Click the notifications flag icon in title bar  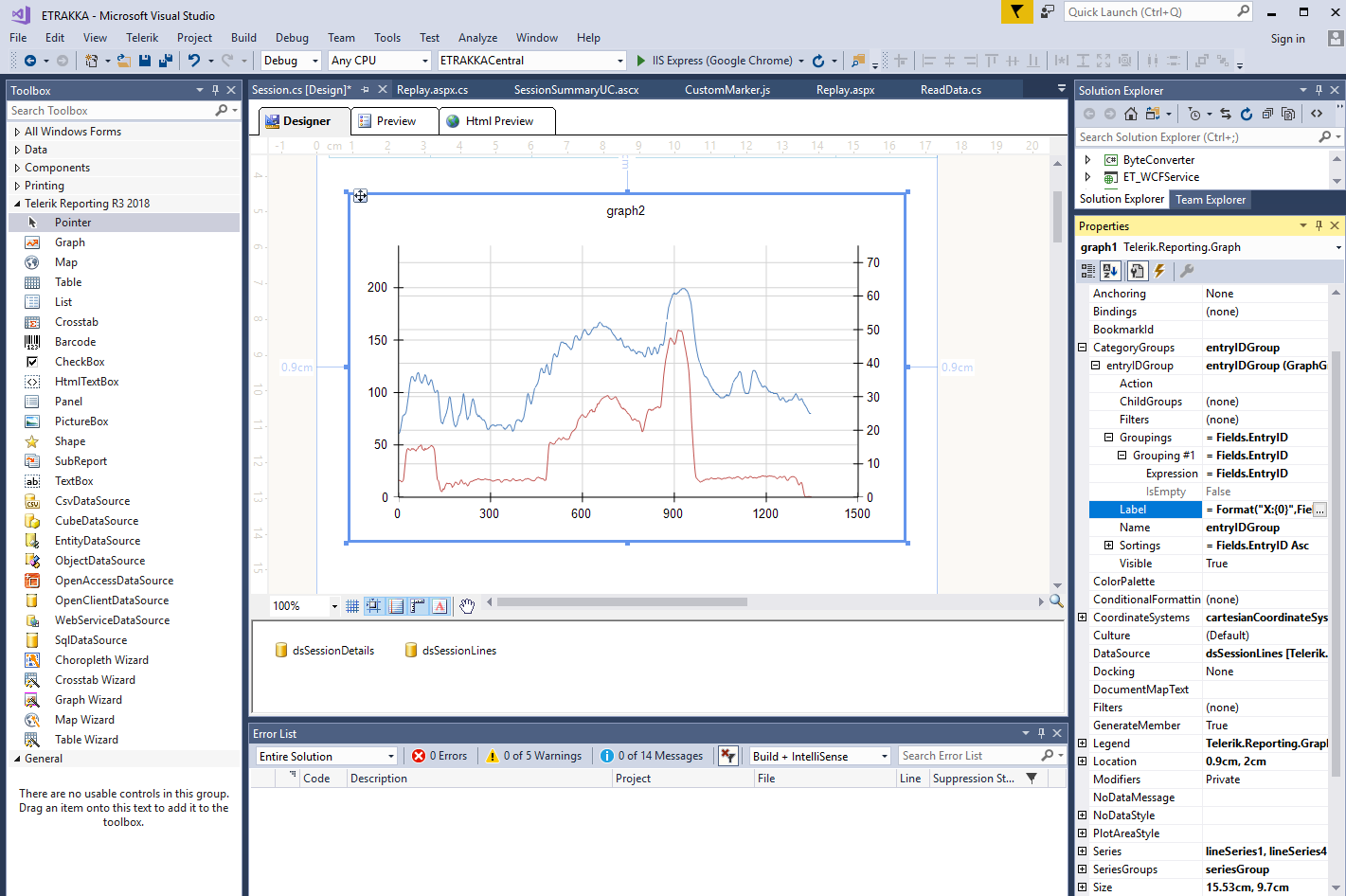pos(1016,11)
